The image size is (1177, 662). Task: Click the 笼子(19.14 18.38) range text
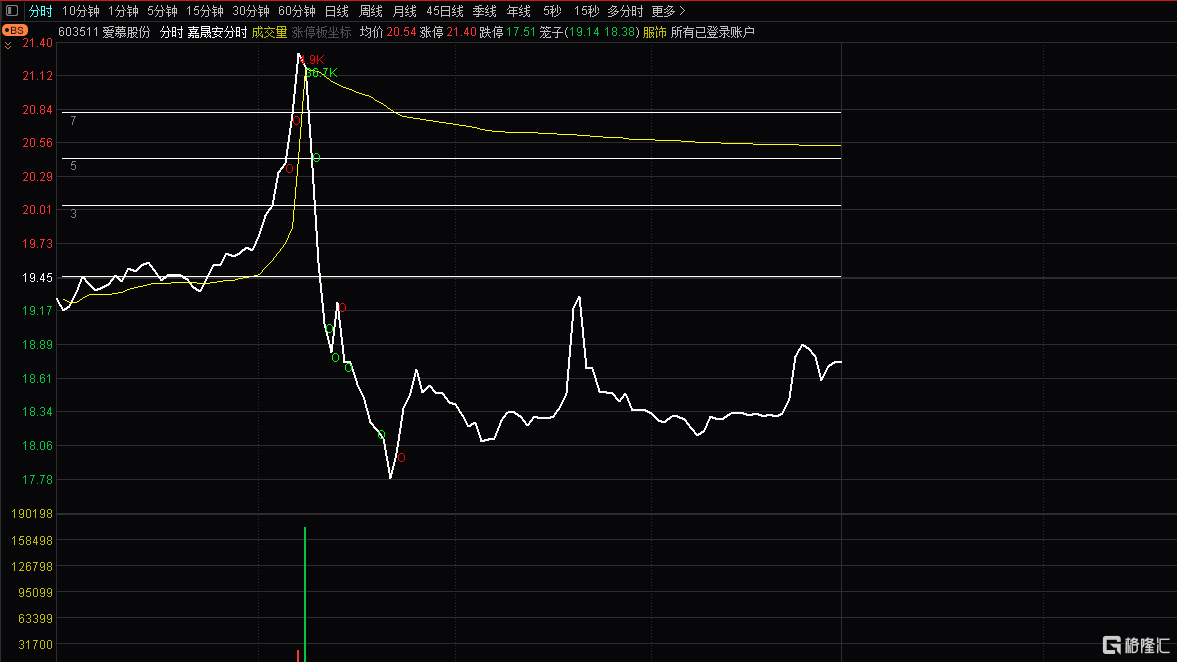(589, 32)
